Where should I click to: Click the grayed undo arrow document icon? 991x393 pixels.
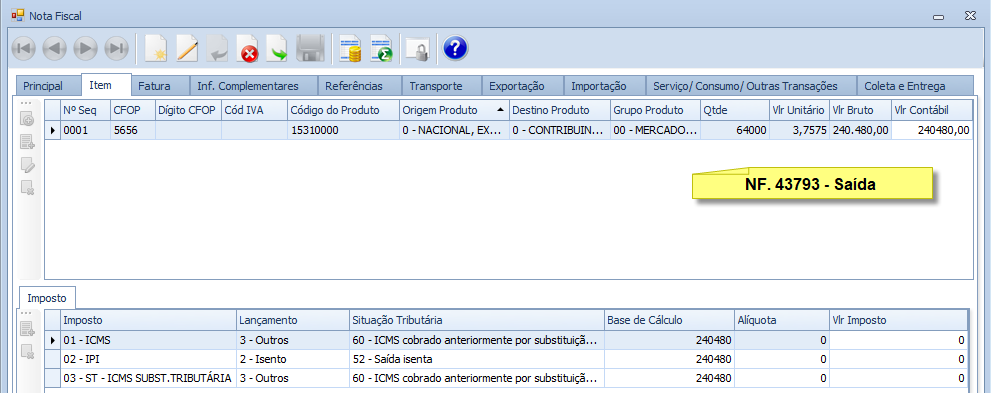point(217,49)
